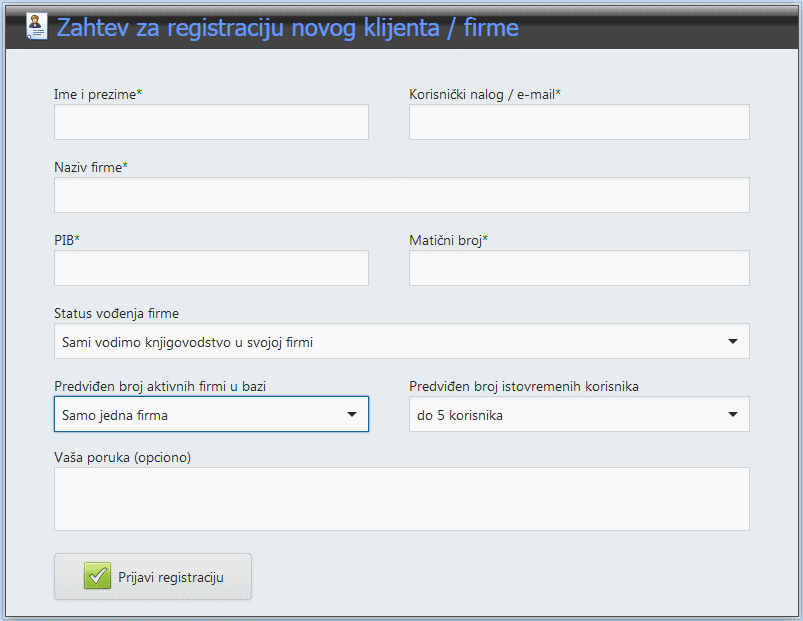
Task: Click the 'Predviđen broj istovremenih korisnika' label
Action: (524, 386)
